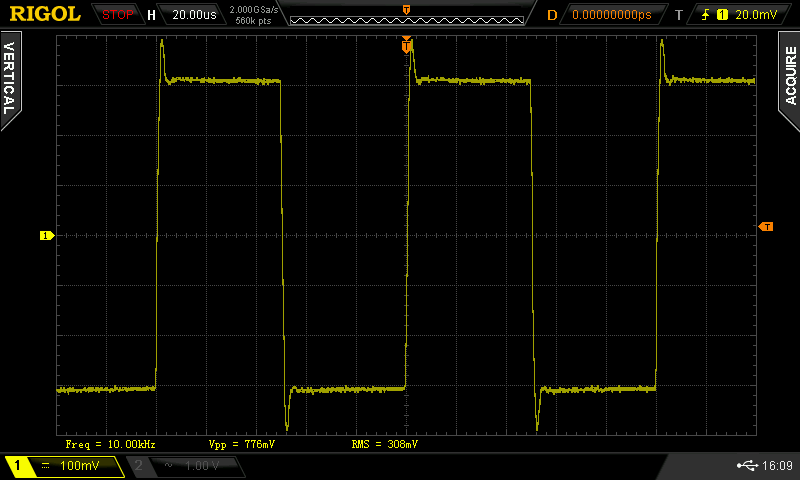Click the orange D delay label
Screen dimensions: 800x480
(552, 15)
